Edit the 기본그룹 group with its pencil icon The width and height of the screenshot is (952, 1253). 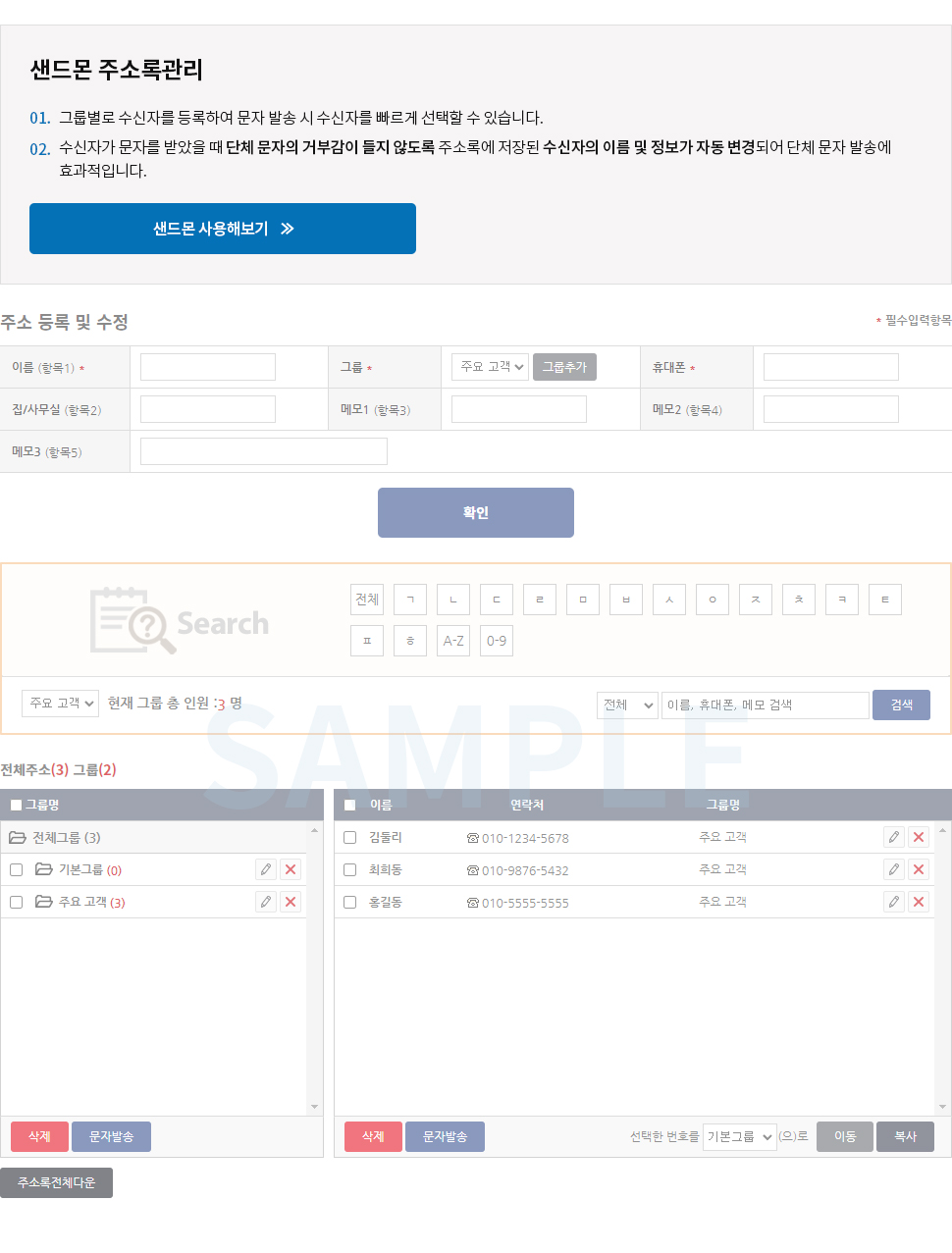266,869
